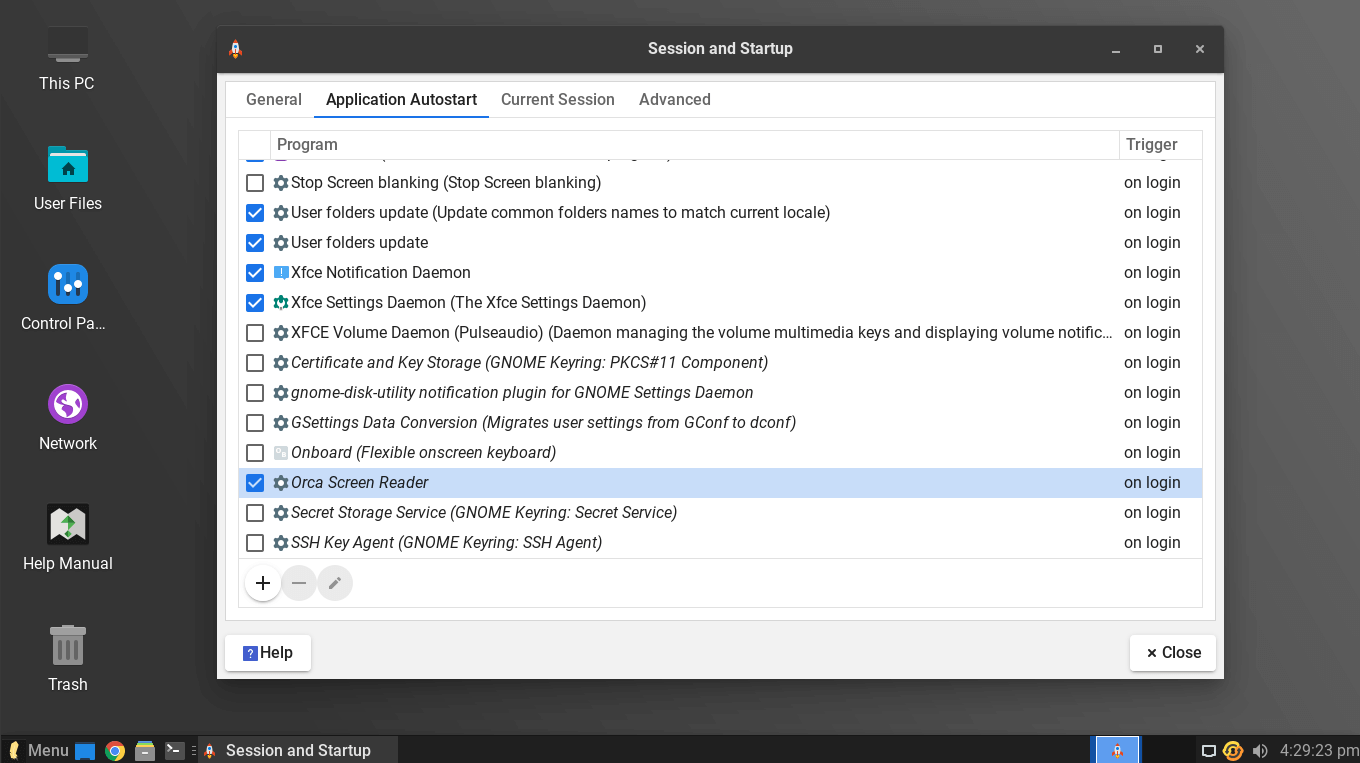Switch to the Current Session tab

point(557,100)
